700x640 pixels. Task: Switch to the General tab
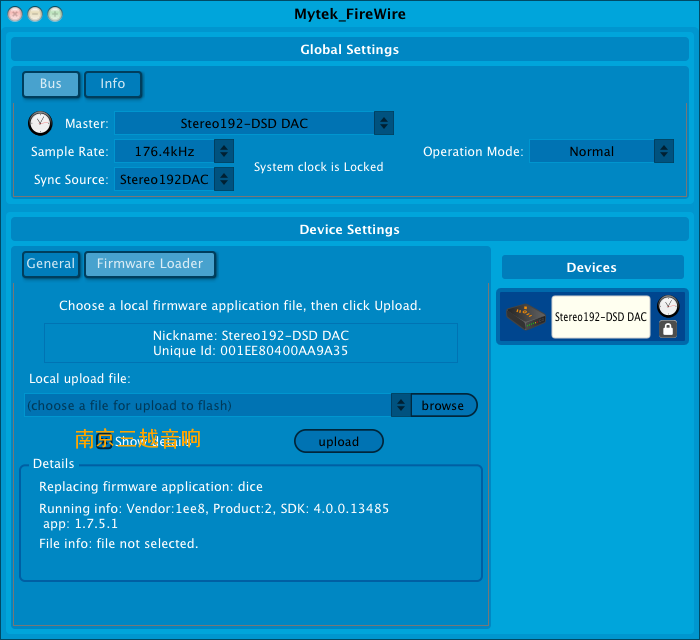(51, 264)
